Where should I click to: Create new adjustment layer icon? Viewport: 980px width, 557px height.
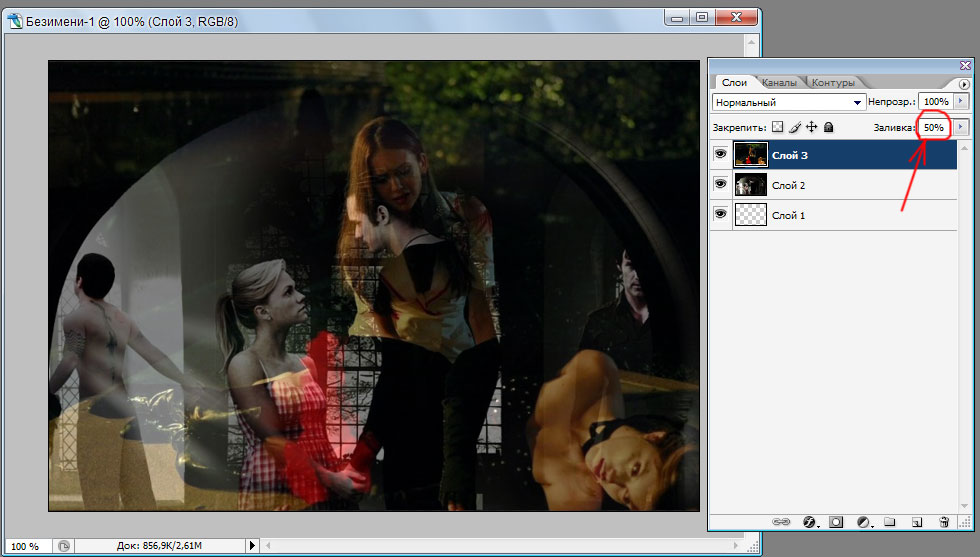[863, 522]
